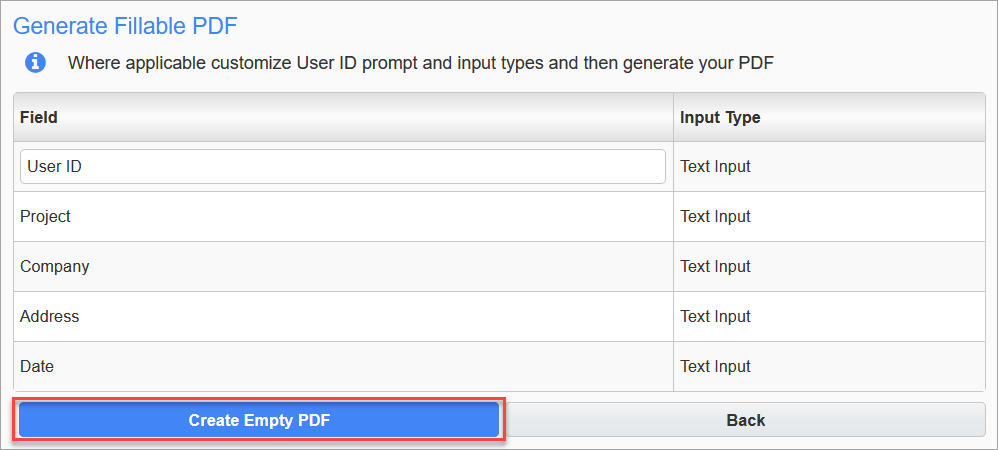Click Text Input type for Date
This screenshot has height=450, width=998.
click(x=715, y=367)
